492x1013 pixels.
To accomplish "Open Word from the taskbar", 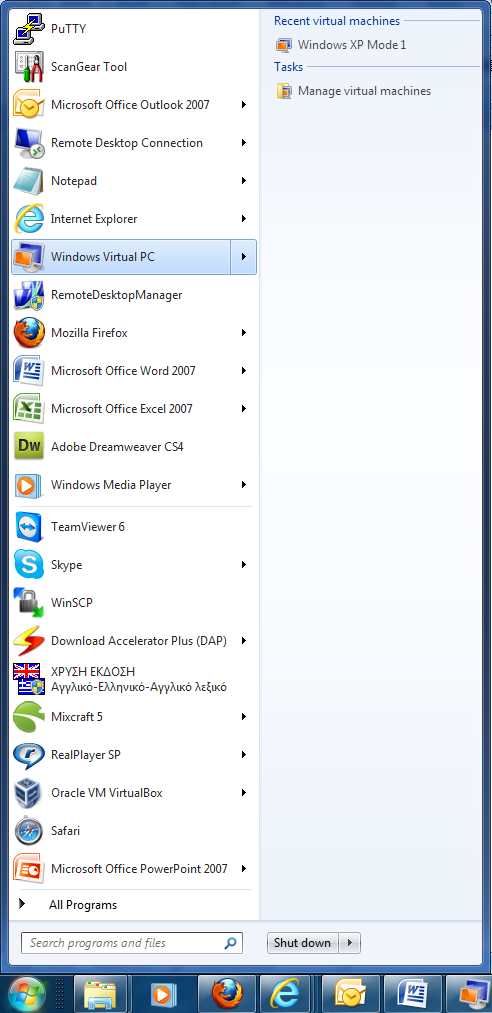I will (x=413, y=995).
